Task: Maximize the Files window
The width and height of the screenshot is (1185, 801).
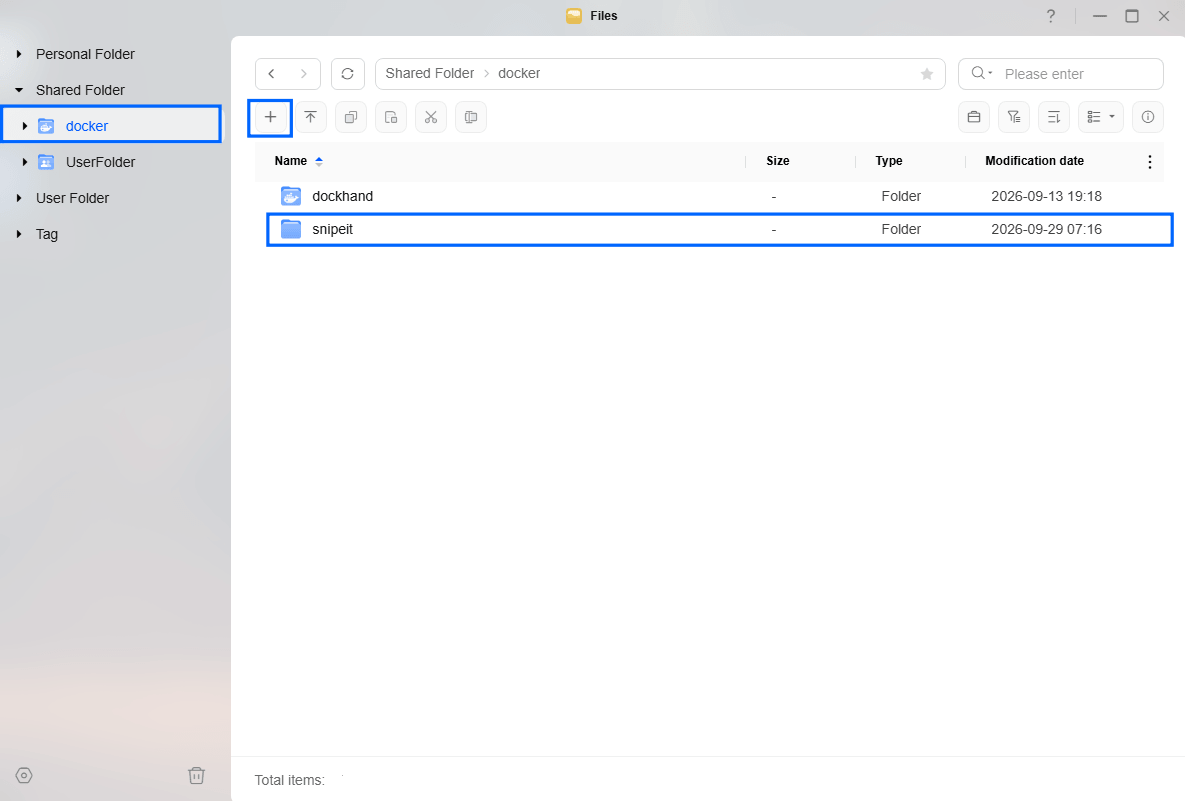Action: click(1132, 16)
